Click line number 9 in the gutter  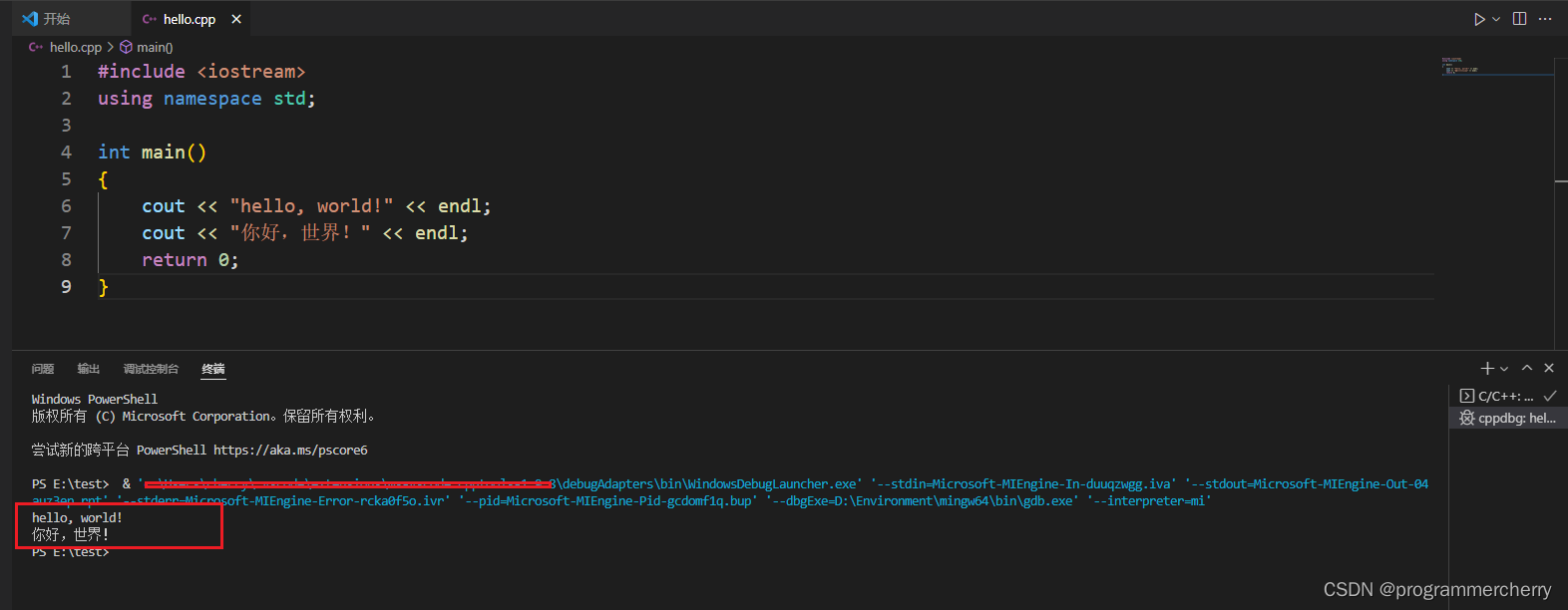click(66, 287)
